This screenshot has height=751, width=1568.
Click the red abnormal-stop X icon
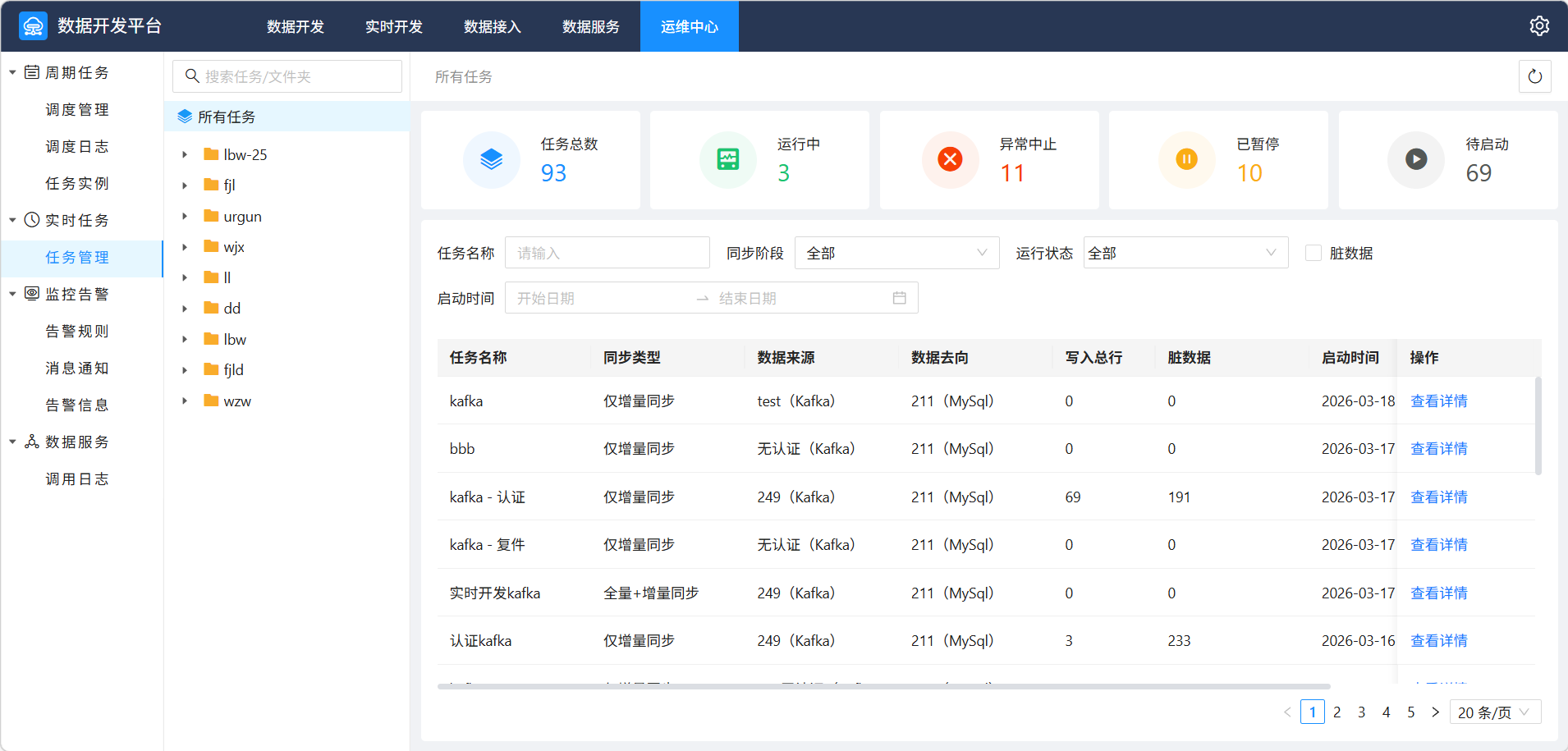coord(950,159)
